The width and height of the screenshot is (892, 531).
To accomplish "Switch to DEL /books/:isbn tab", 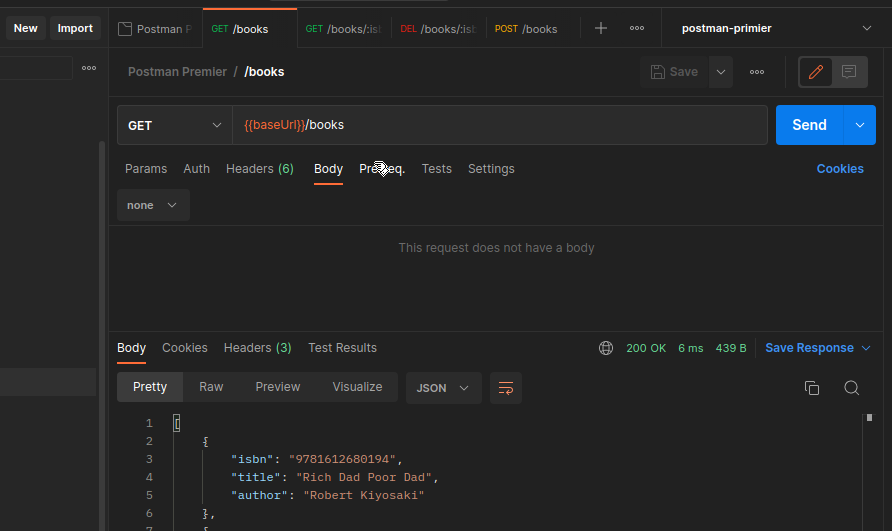I will click(438, 28).
